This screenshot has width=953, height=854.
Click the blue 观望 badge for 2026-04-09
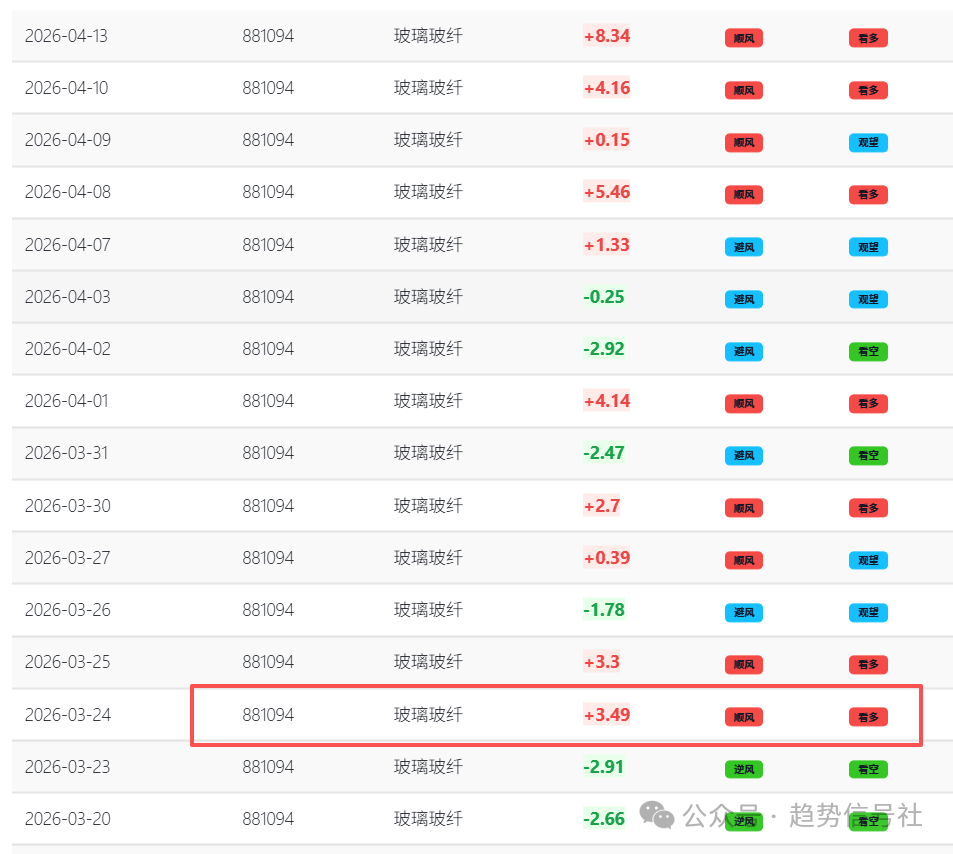(868, 142)
